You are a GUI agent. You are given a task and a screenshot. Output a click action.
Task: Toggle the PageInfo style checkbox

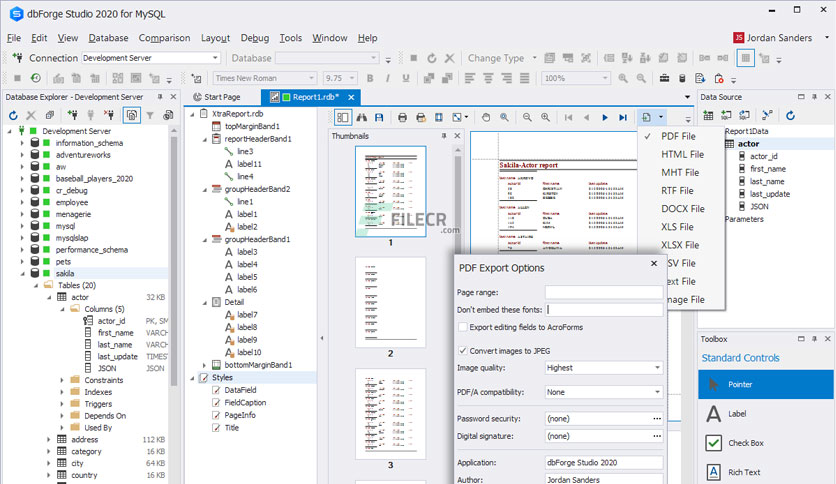point(216,415)
